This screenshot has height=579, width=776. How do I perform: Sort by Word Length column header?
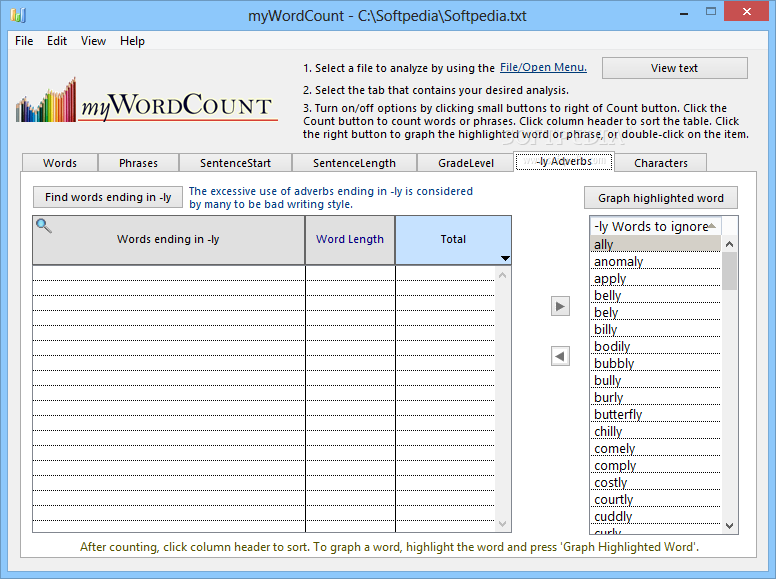pyautogui.click(x=350, y=240)
